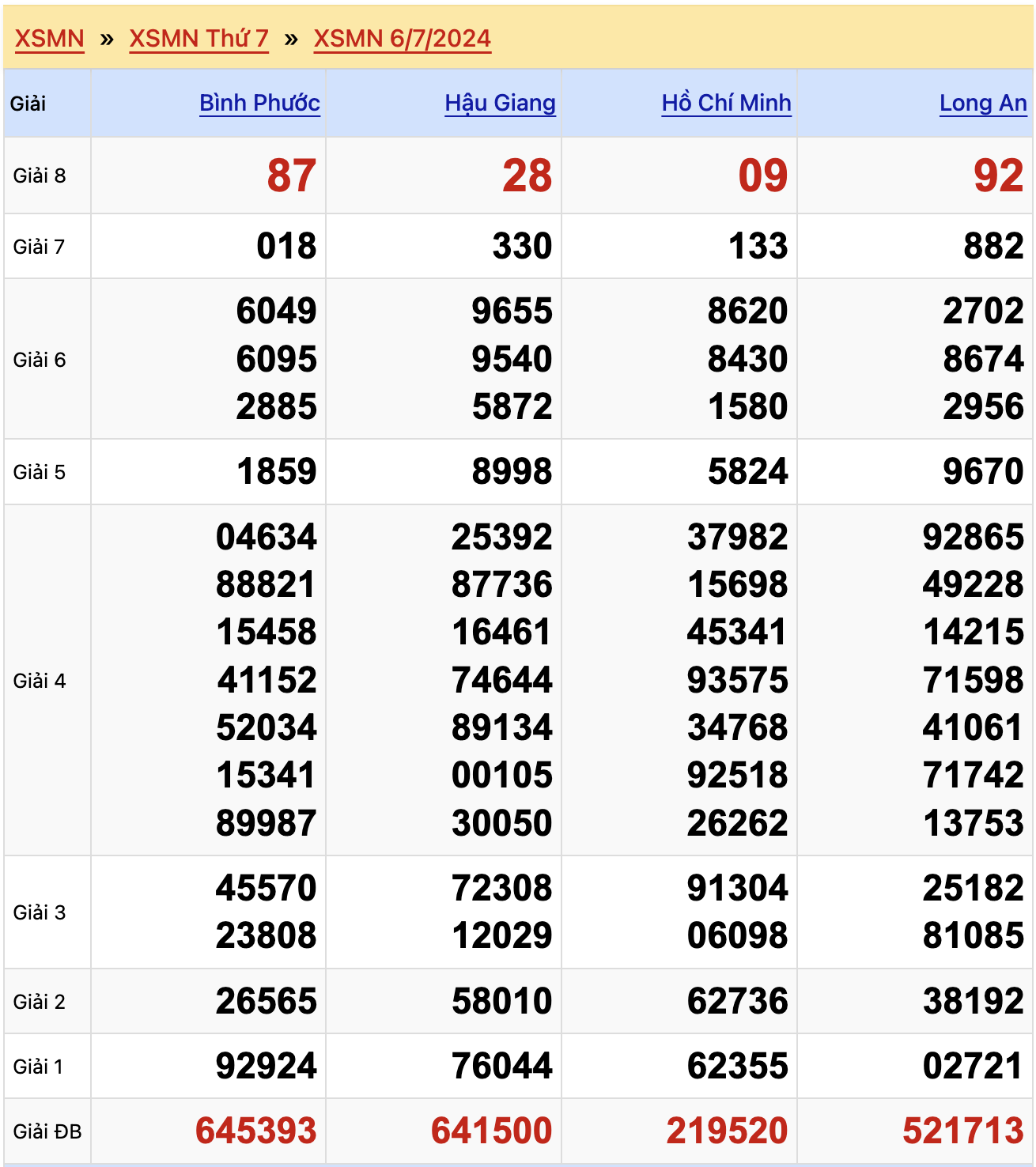Image resolution: width=1036 pixels, height=1167 pixels.
Task: Select the Giải 7 row label
Action: coord(39,247)
